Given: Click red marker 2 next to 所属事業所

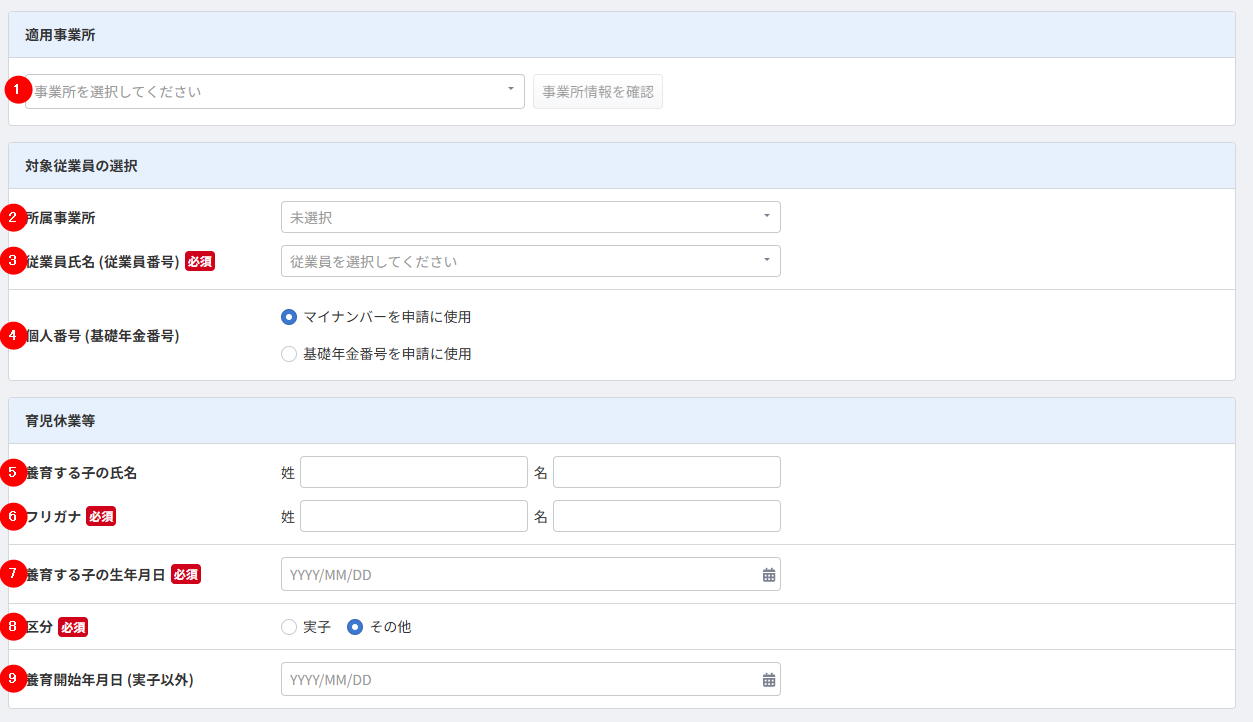Looking at the screenshot, I should point(14,217).
